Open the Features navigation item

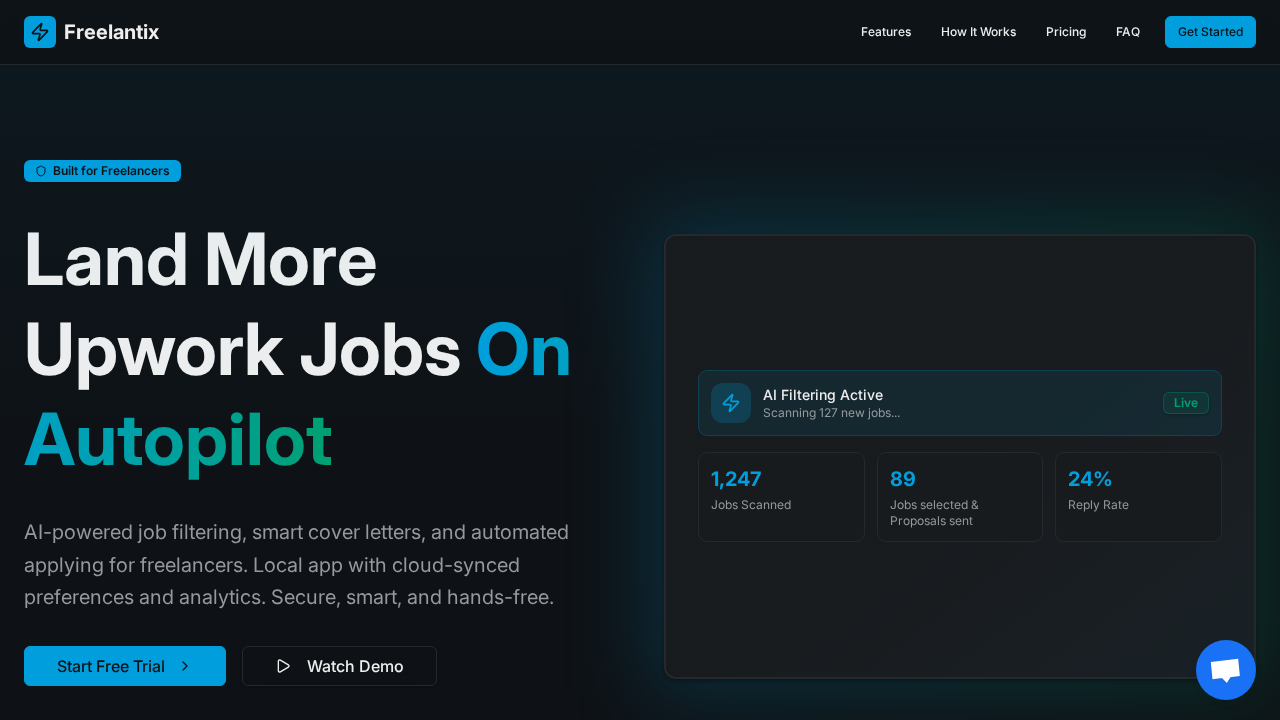point(886,32)
